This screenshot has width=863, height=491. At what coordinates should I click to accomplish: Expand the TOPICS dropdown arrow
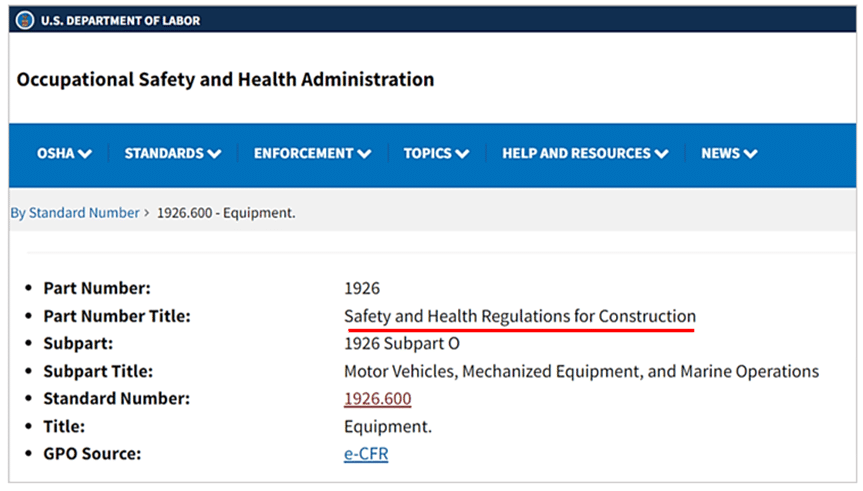tap(462, 154)
